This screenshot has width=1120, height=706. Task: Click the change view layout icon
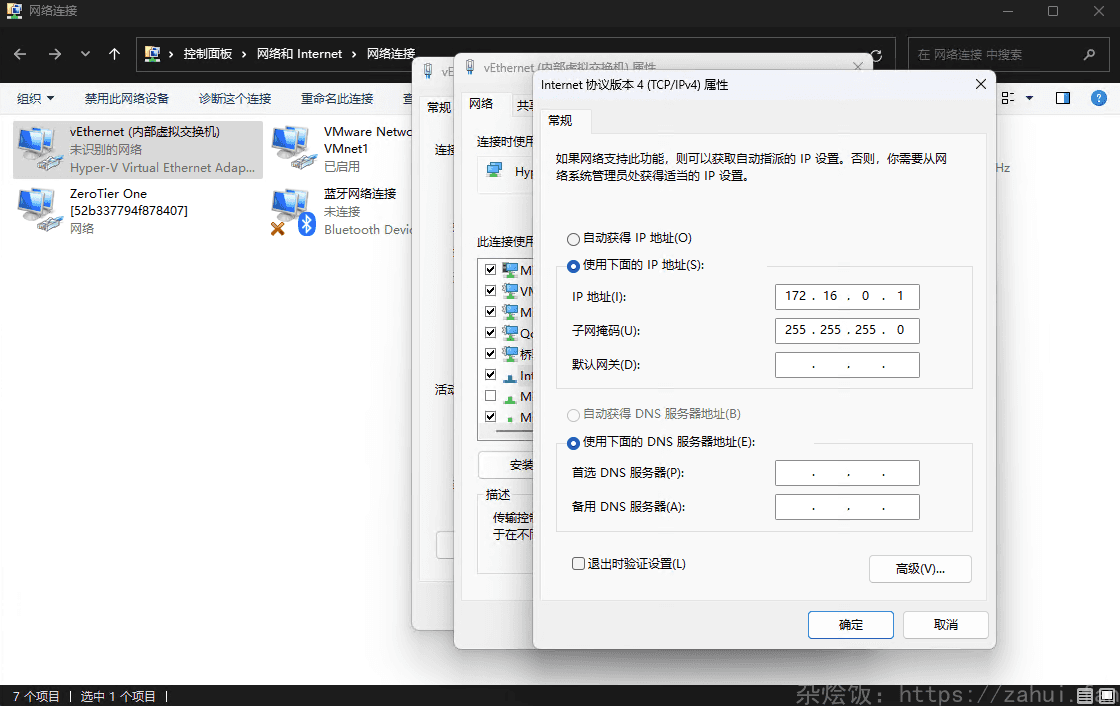coord(1006,98)
